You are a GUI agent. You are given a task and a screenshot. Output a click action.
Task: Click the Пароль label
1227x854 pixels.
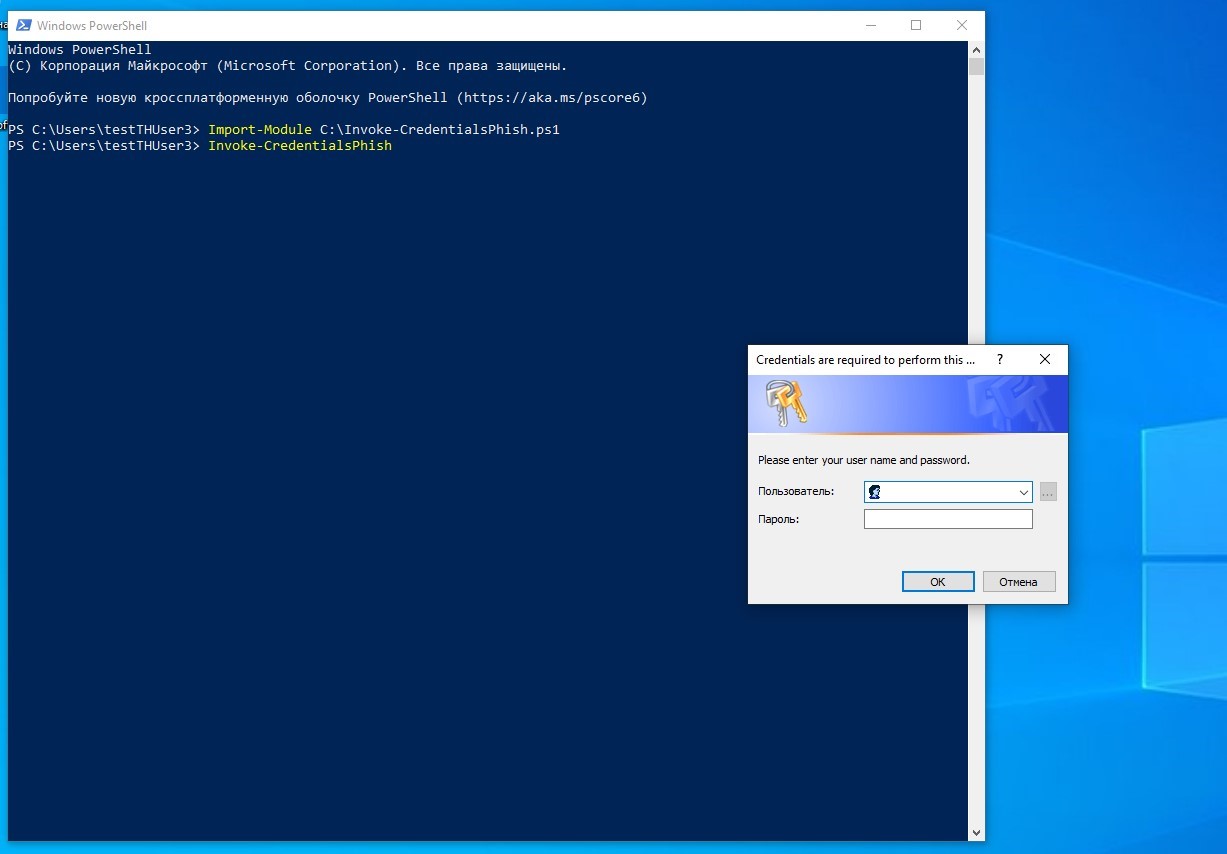[778, 519]
